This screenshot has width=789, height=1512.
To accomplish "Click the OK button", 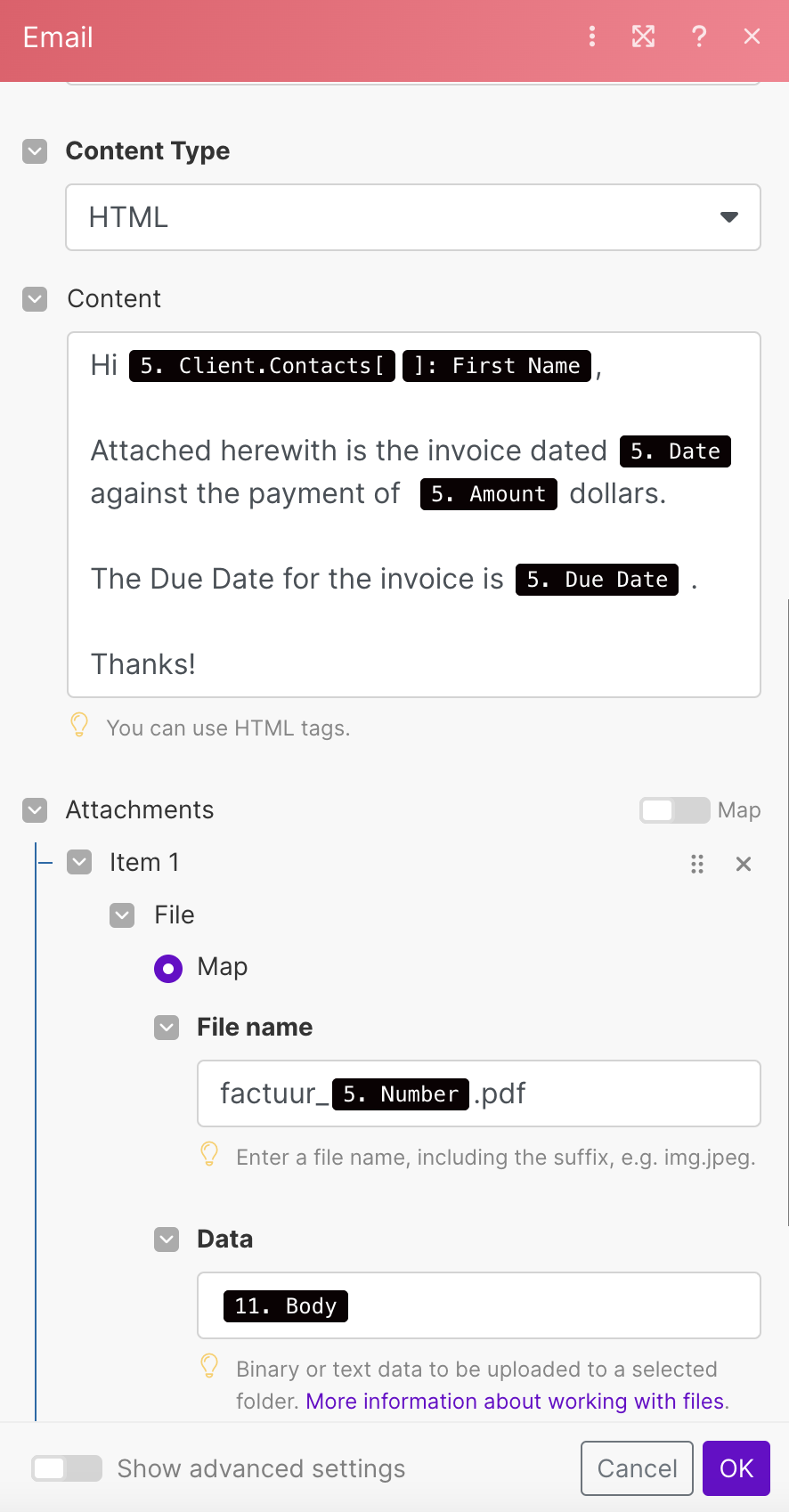I will [736, 1468].
